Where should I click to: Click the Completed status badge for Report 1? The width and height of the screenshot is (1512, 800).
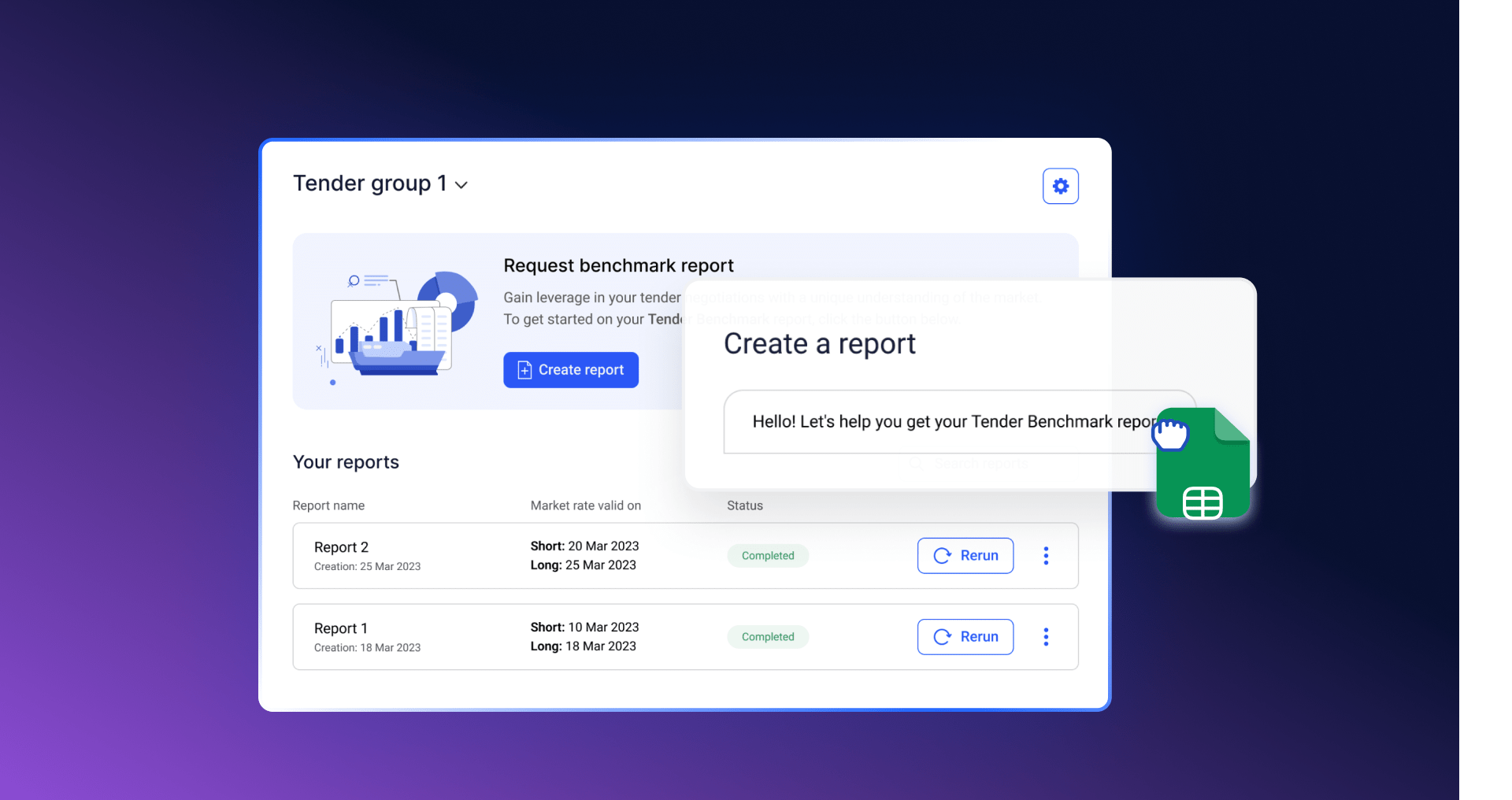pos(768,637)
